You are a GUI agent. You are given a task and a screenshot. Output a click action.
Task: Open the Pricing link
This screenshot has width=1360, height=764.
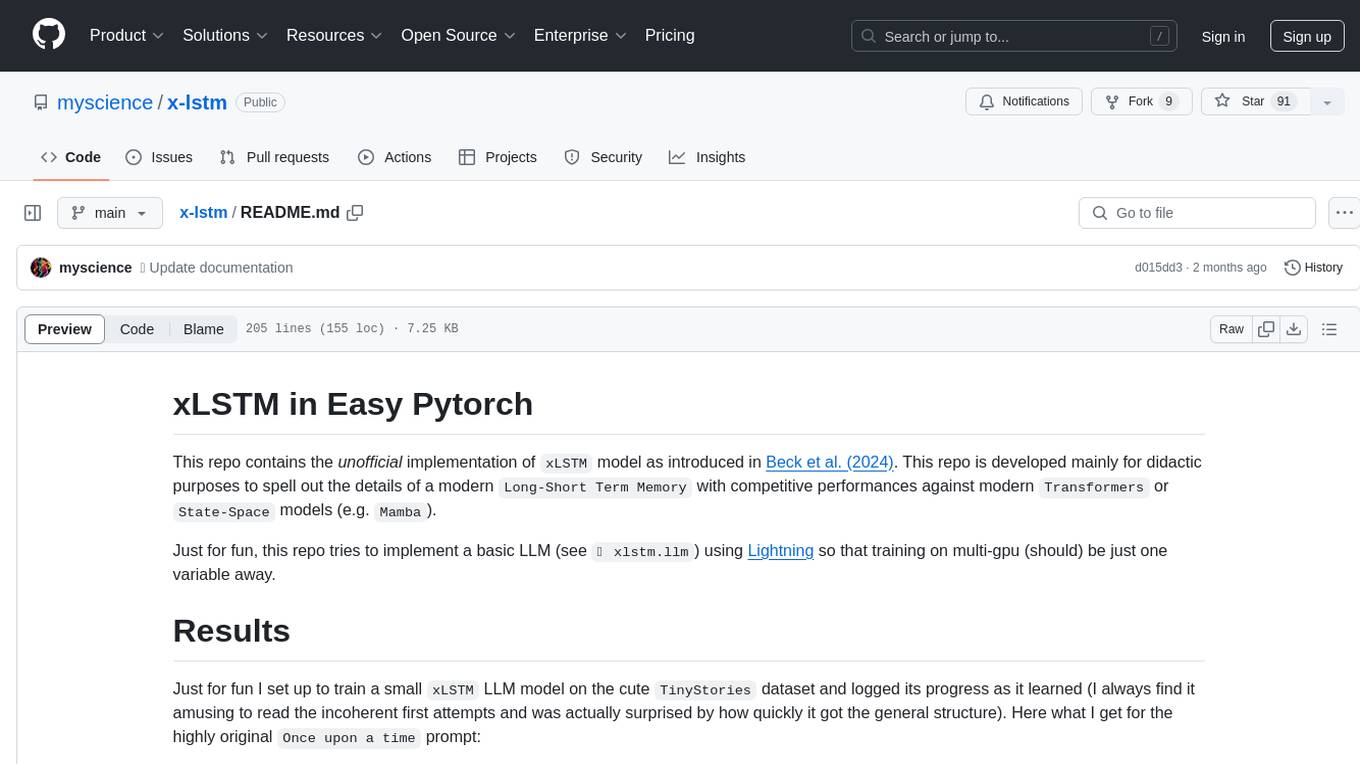[x=670, y=35]
